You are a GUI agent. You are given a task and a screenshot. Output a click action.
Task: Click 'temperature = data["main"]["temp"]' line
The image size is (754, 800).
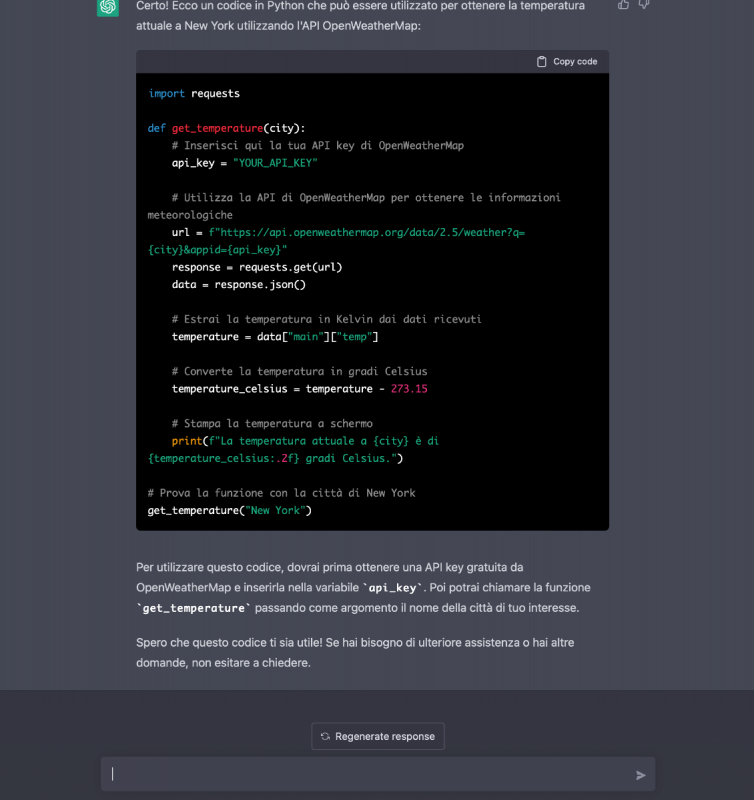(275, 337)
